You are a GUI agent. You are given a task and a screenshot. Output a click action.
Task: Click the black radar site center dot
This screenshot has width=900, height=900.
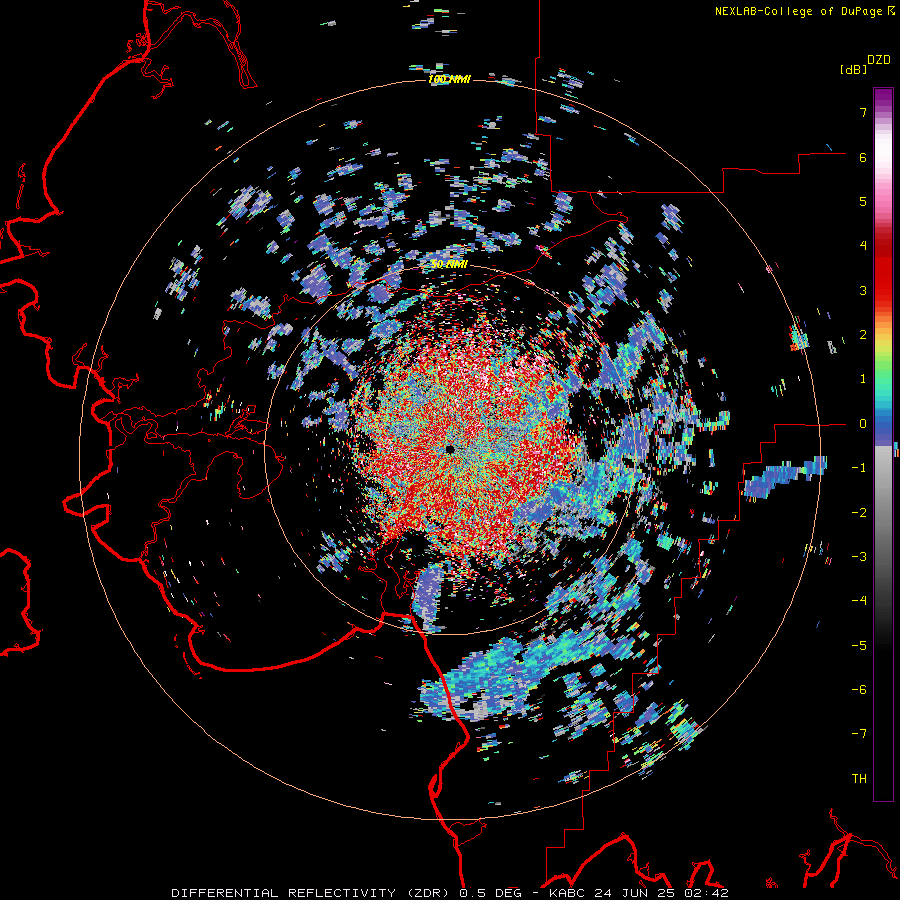tap(450, 449)
